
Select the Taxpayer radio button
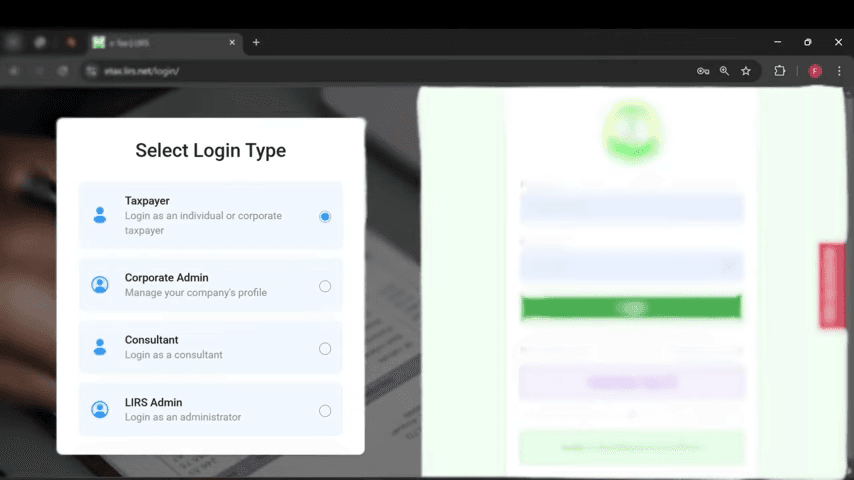[x=325, y=216]
